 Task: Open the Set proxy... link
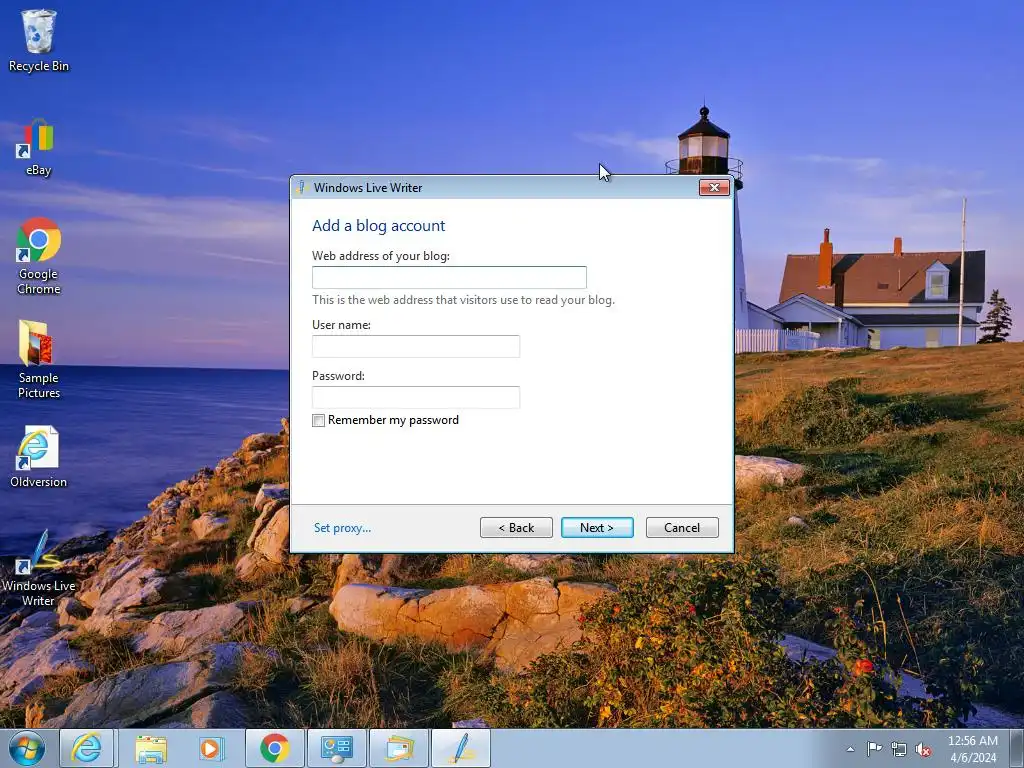point(342,528)
